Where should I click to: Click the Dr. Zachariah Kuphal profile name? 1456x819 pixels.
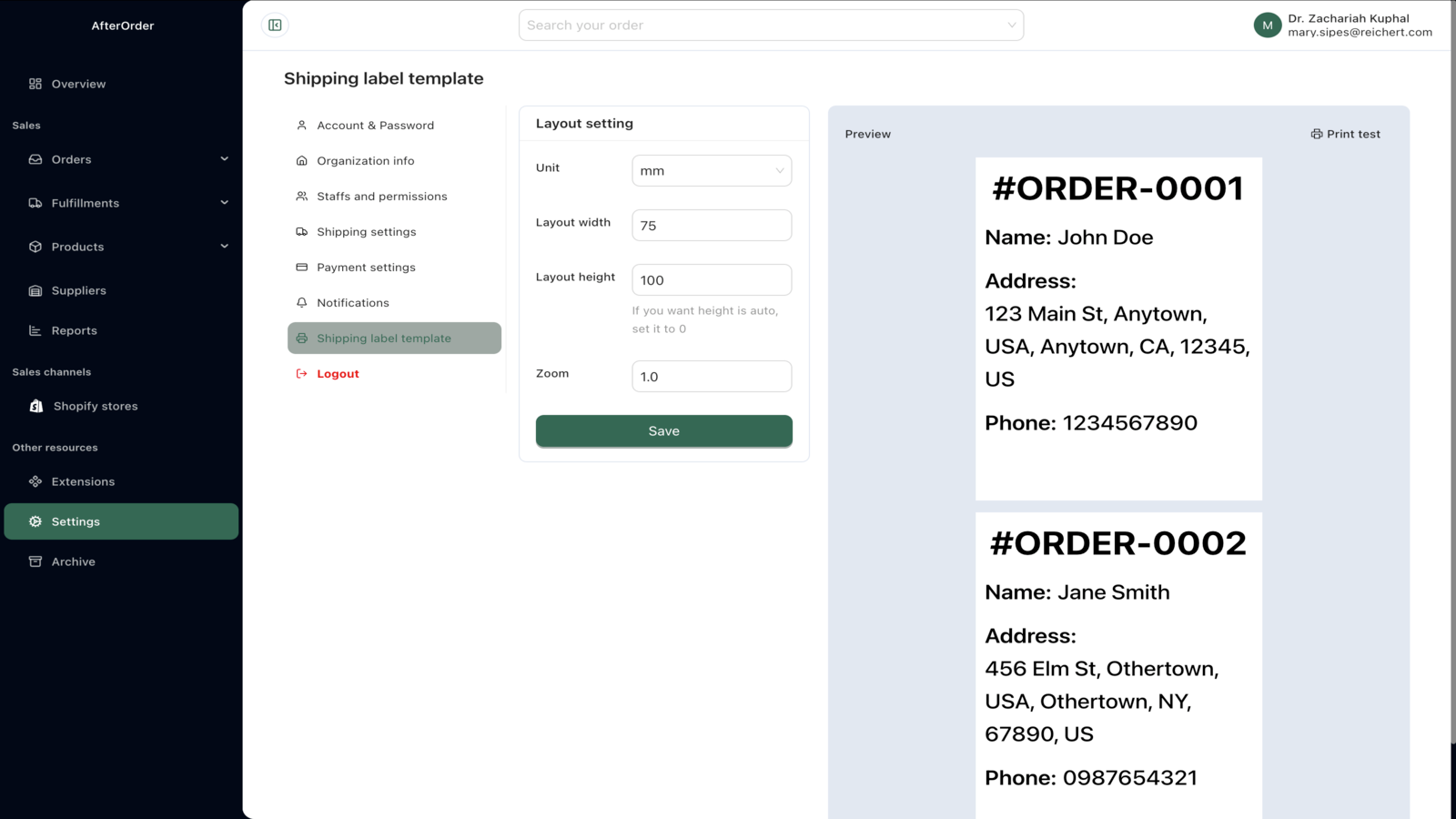pos(1349,18)
